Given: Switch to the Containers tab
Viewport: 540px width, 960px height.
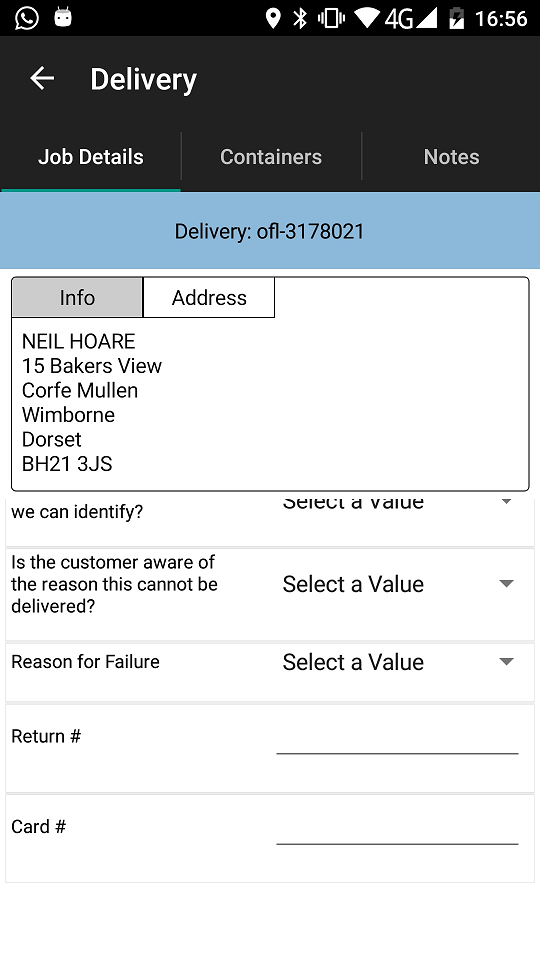Looking at the screenshot, I should (271, 157).
